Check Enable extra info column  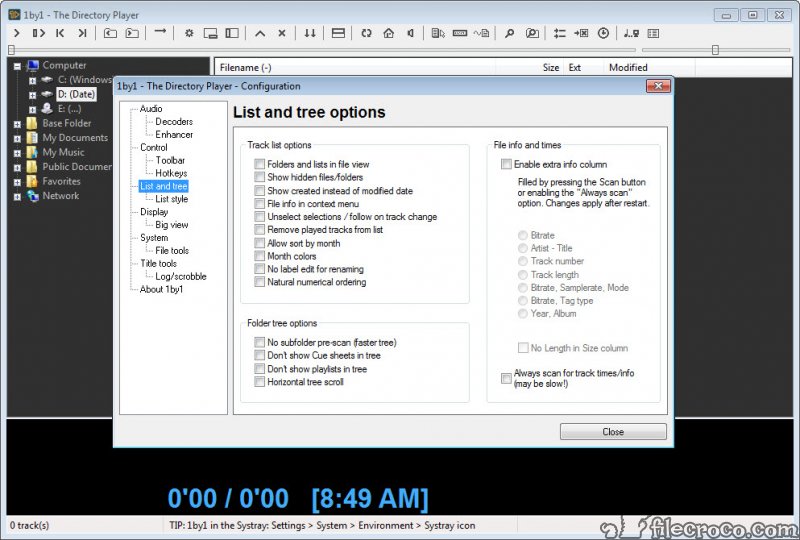click(x=506, y=164)
